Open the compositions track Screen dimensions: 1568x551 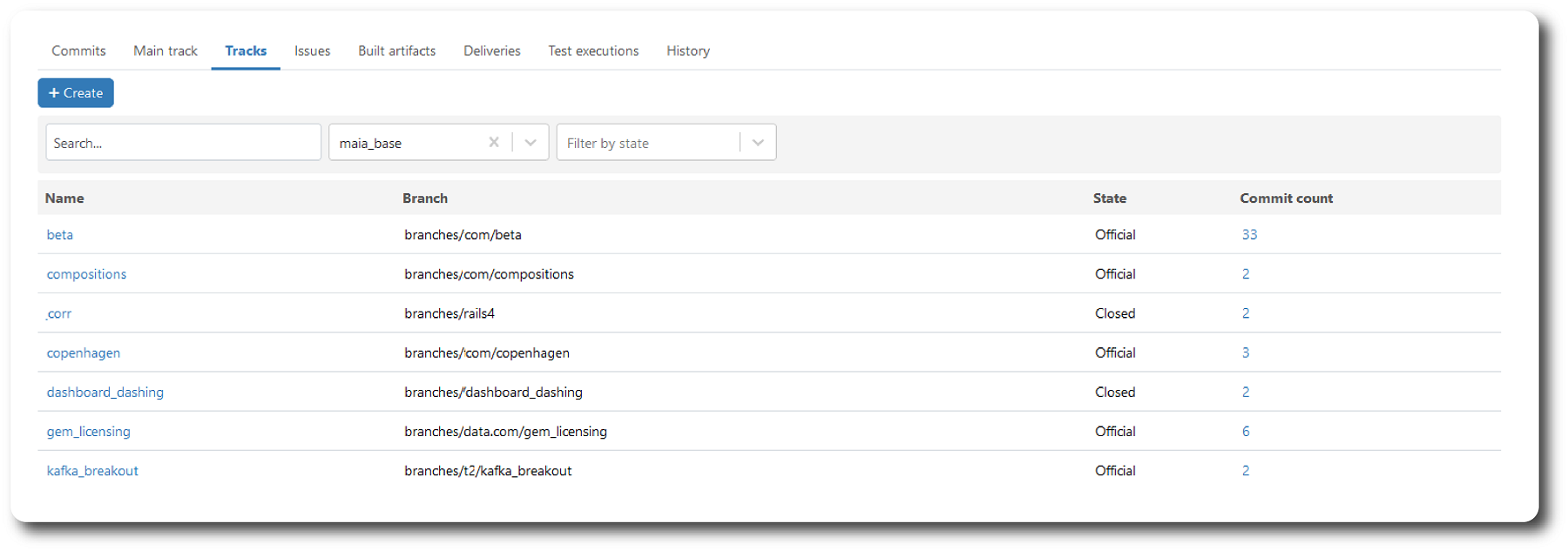point(86,274)
